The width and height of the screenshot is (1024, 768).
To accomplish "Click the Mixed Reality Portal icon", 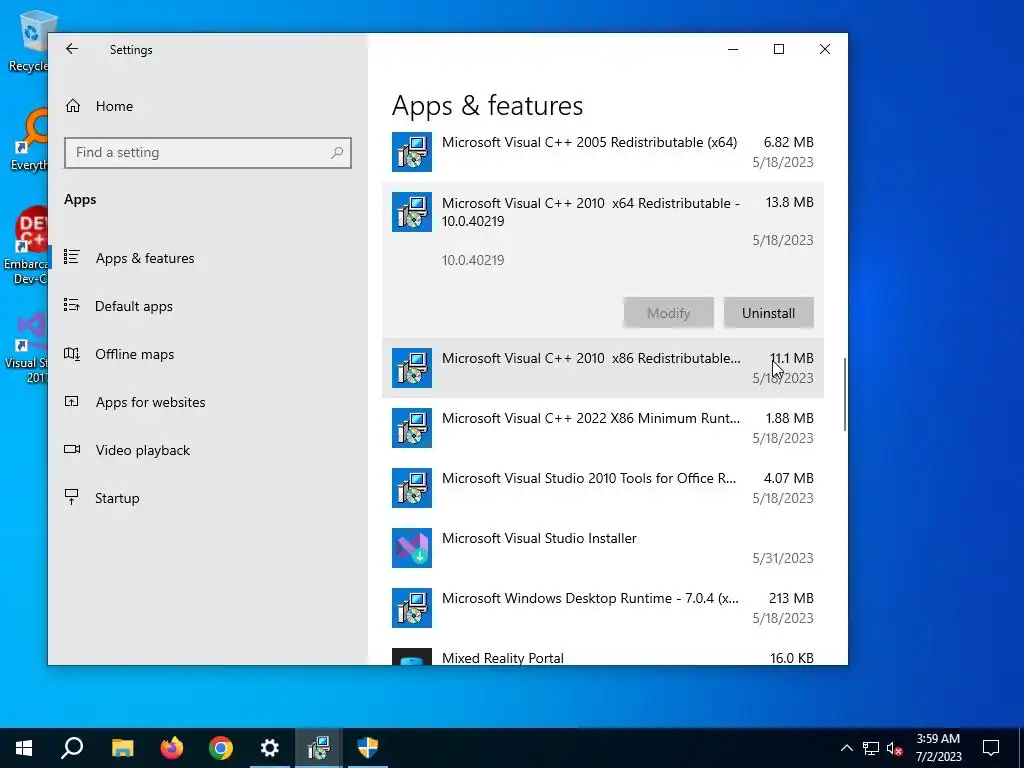I will click(x=411, y=656).
